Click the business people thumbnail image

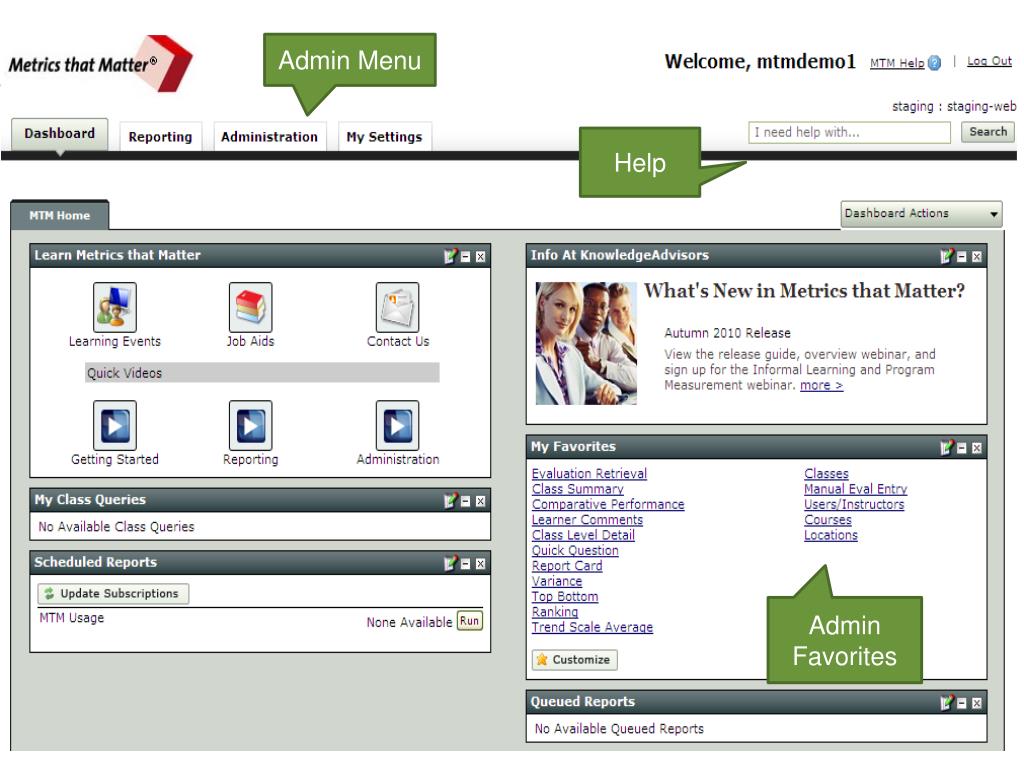pos(586,343)
